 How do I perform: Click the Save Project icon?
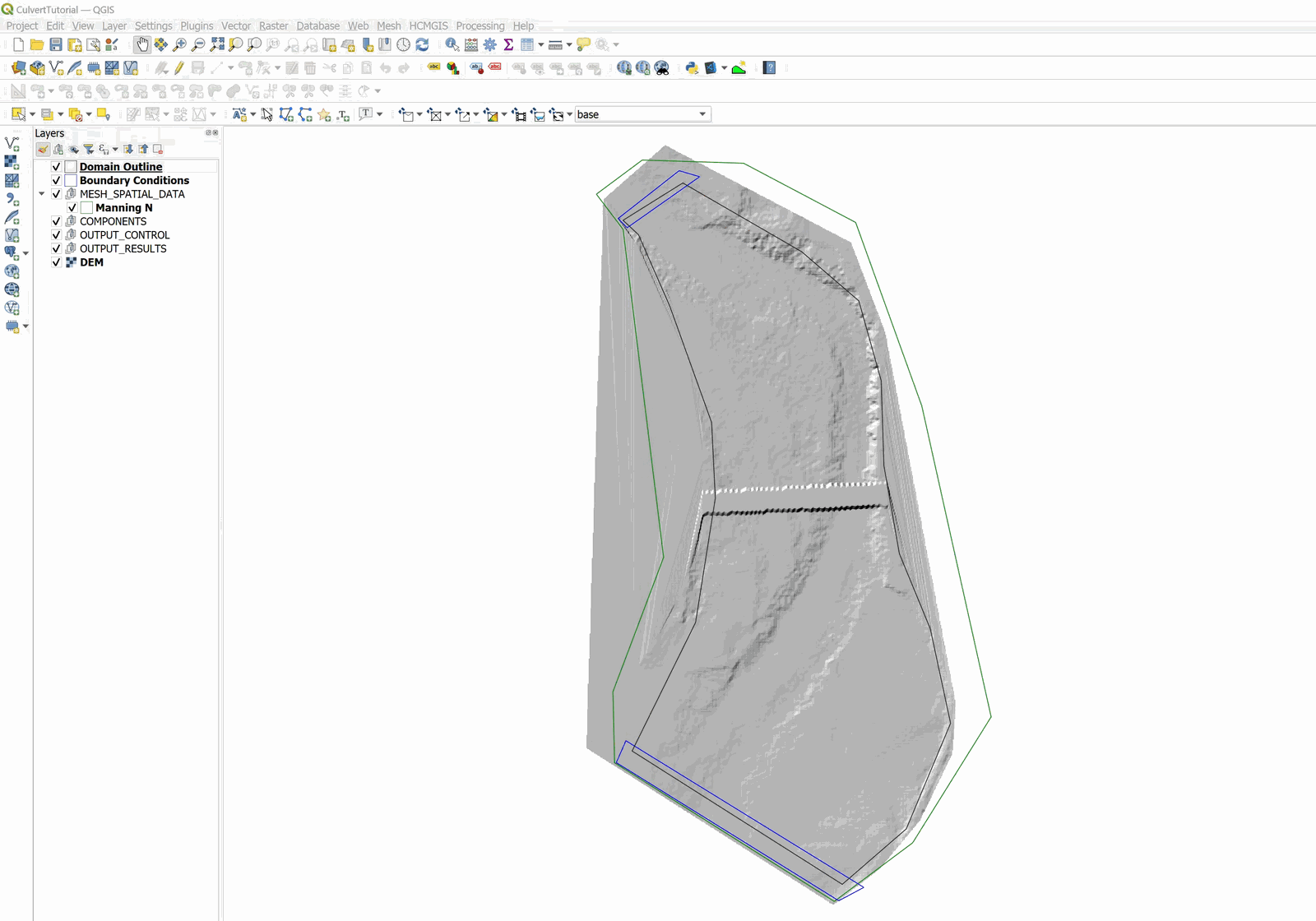coord(56,44)
